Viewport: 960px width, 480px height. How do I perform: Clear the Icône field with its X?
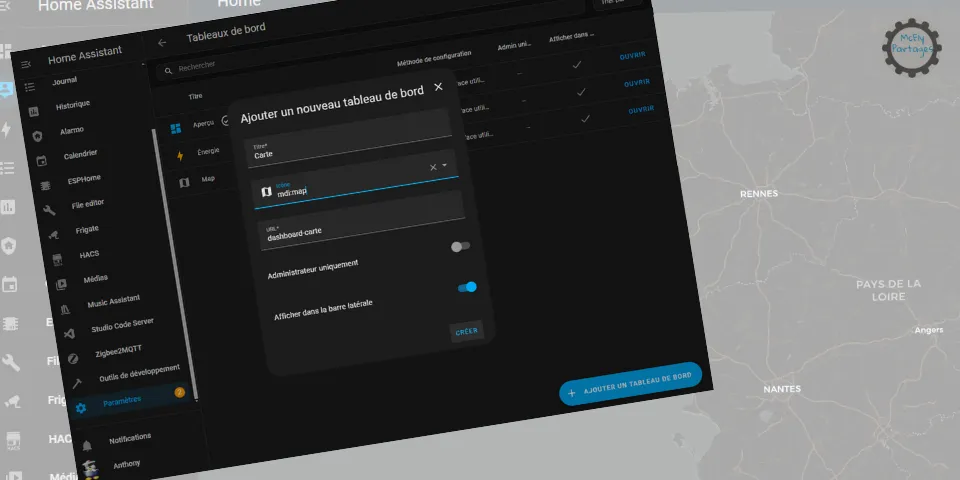pyautogui.click(x=433, y=167)
